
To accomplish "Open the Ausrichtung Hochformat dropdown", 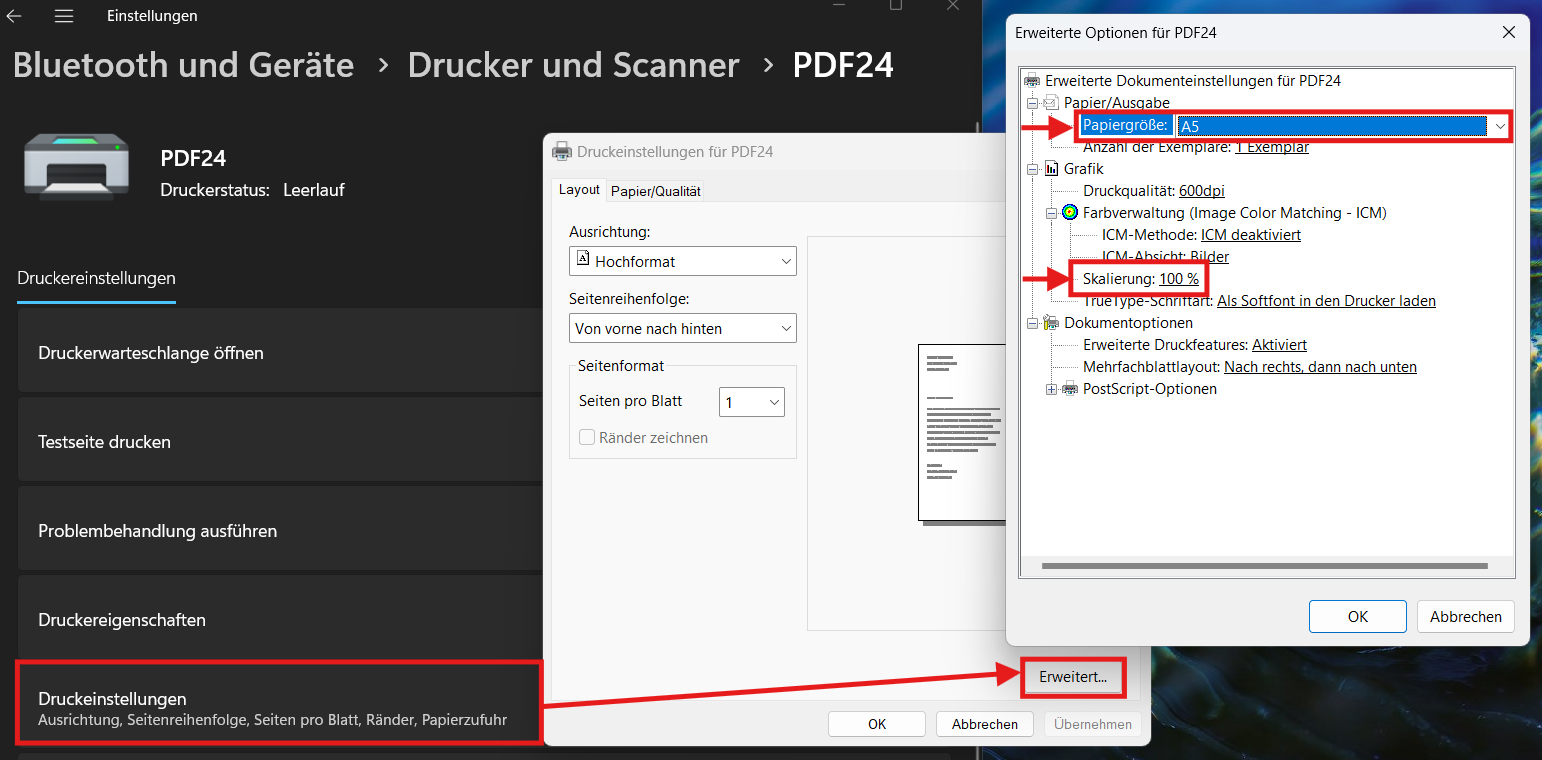I will point(682,262).
